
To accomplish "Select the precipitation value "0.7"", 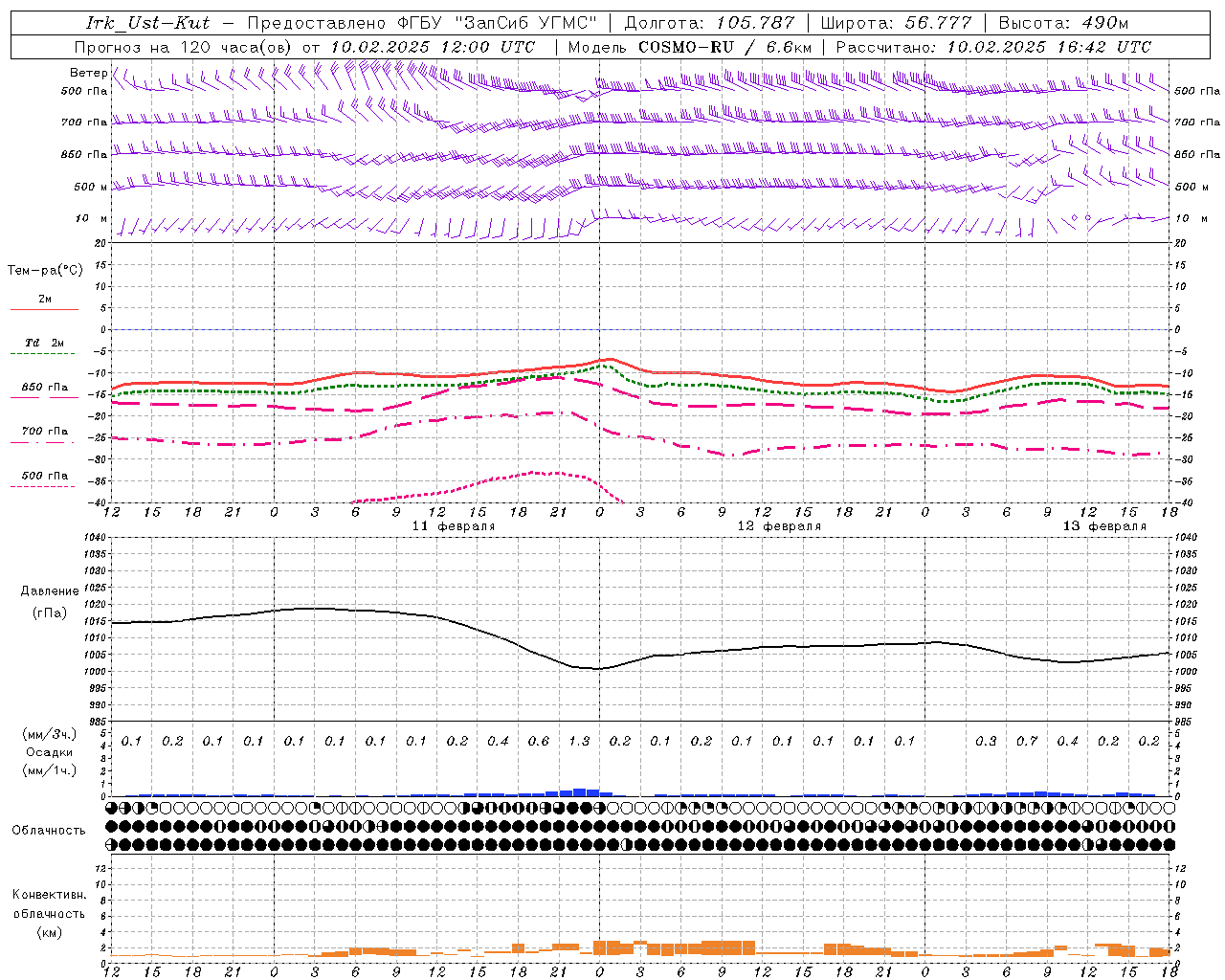I will tap(1027, 741).
